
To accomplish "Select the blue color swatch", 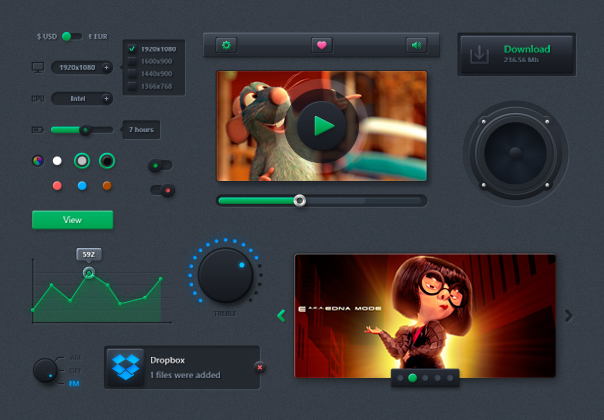I will coord(82,186).
